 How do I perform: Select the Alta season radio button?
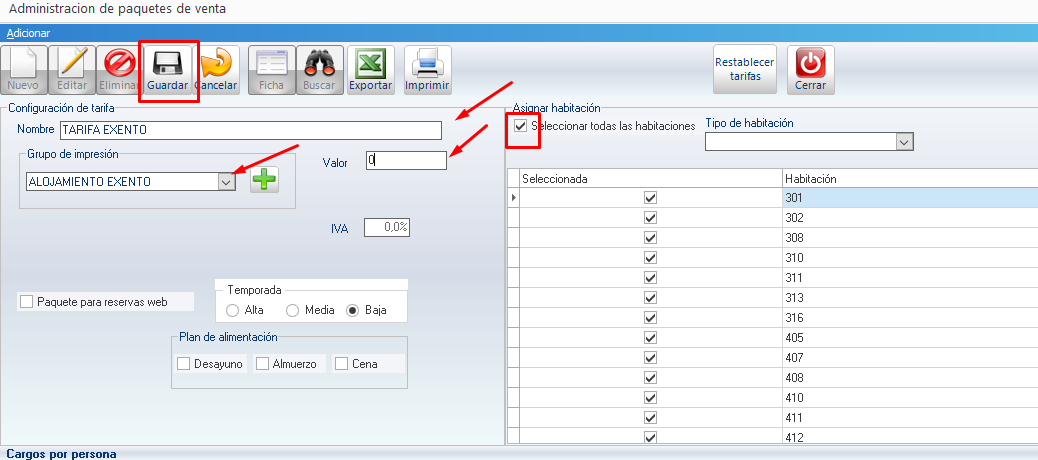[x=233, y=310]
